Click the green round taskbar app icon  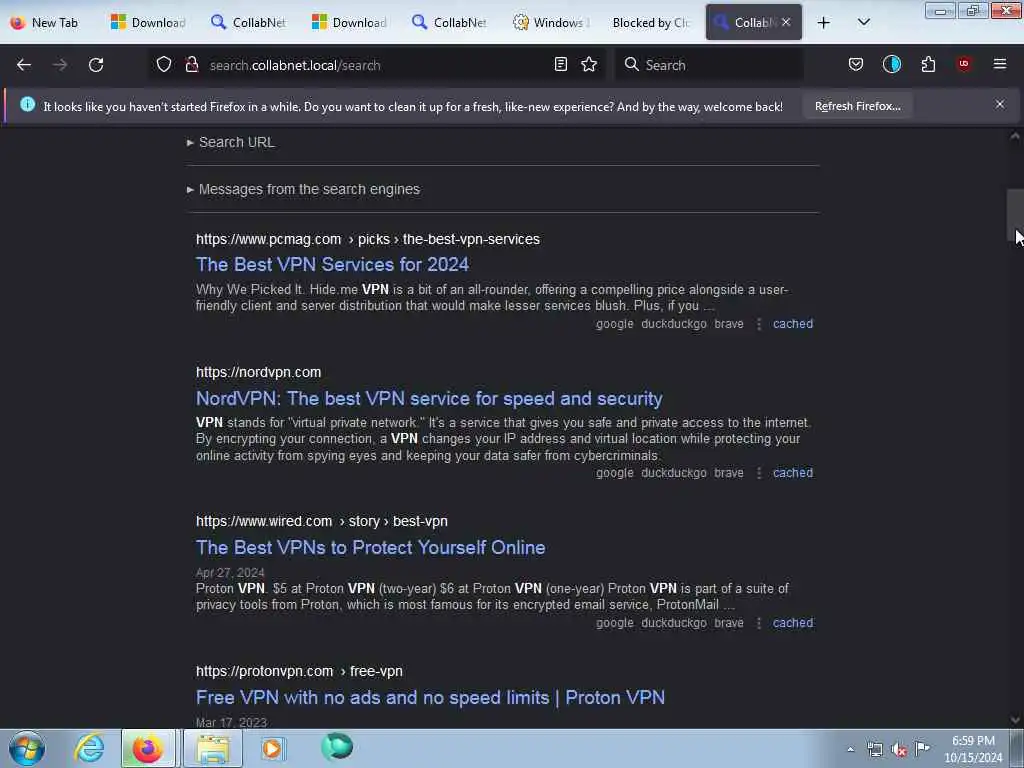pos(337,747)
